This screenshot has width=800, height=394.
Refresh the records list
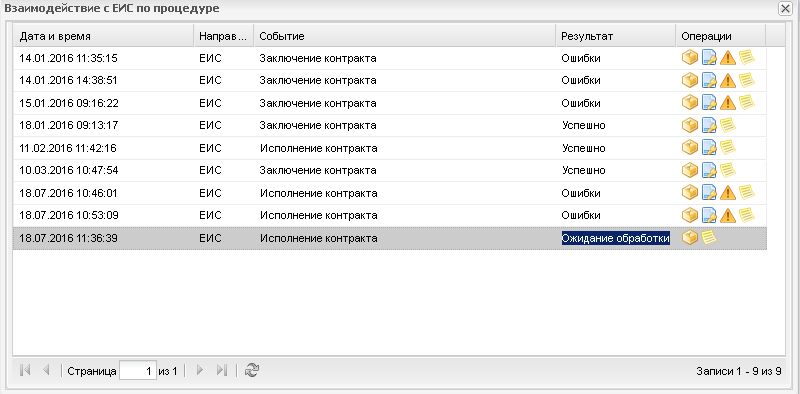pyautogui.click(x=252, y=371)
